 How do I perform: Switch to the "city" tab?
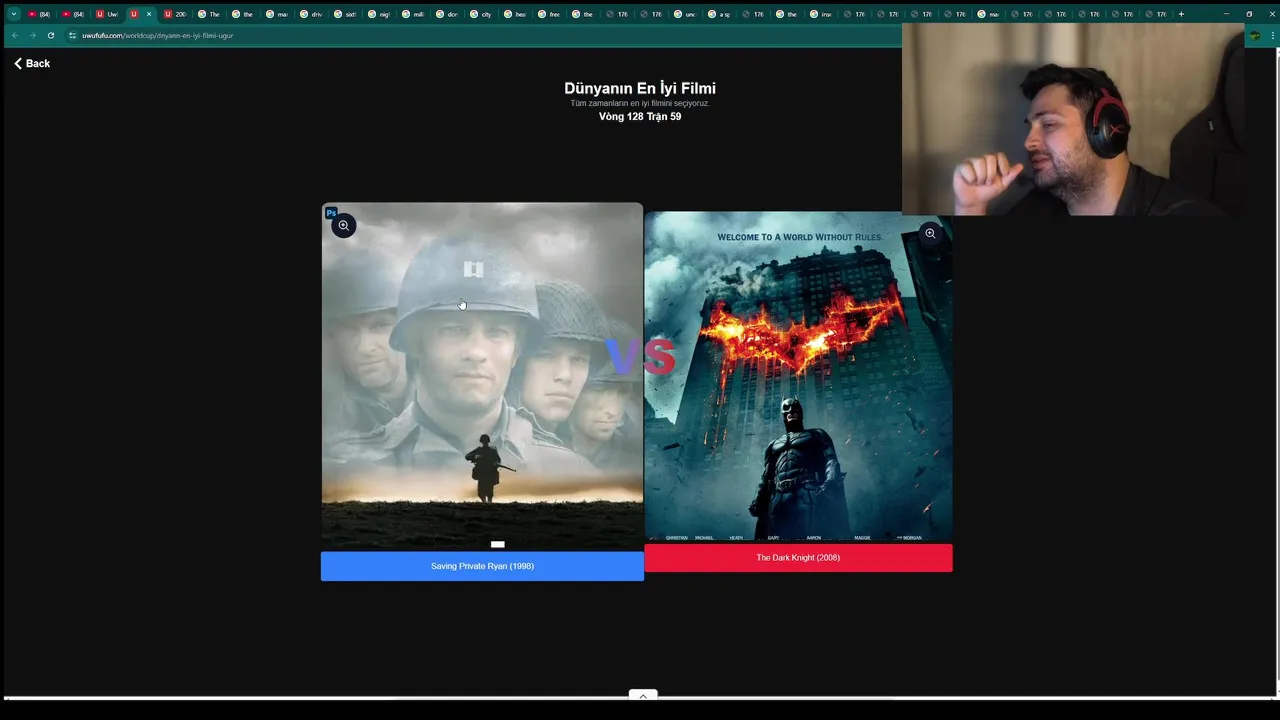tap(480, 14)
